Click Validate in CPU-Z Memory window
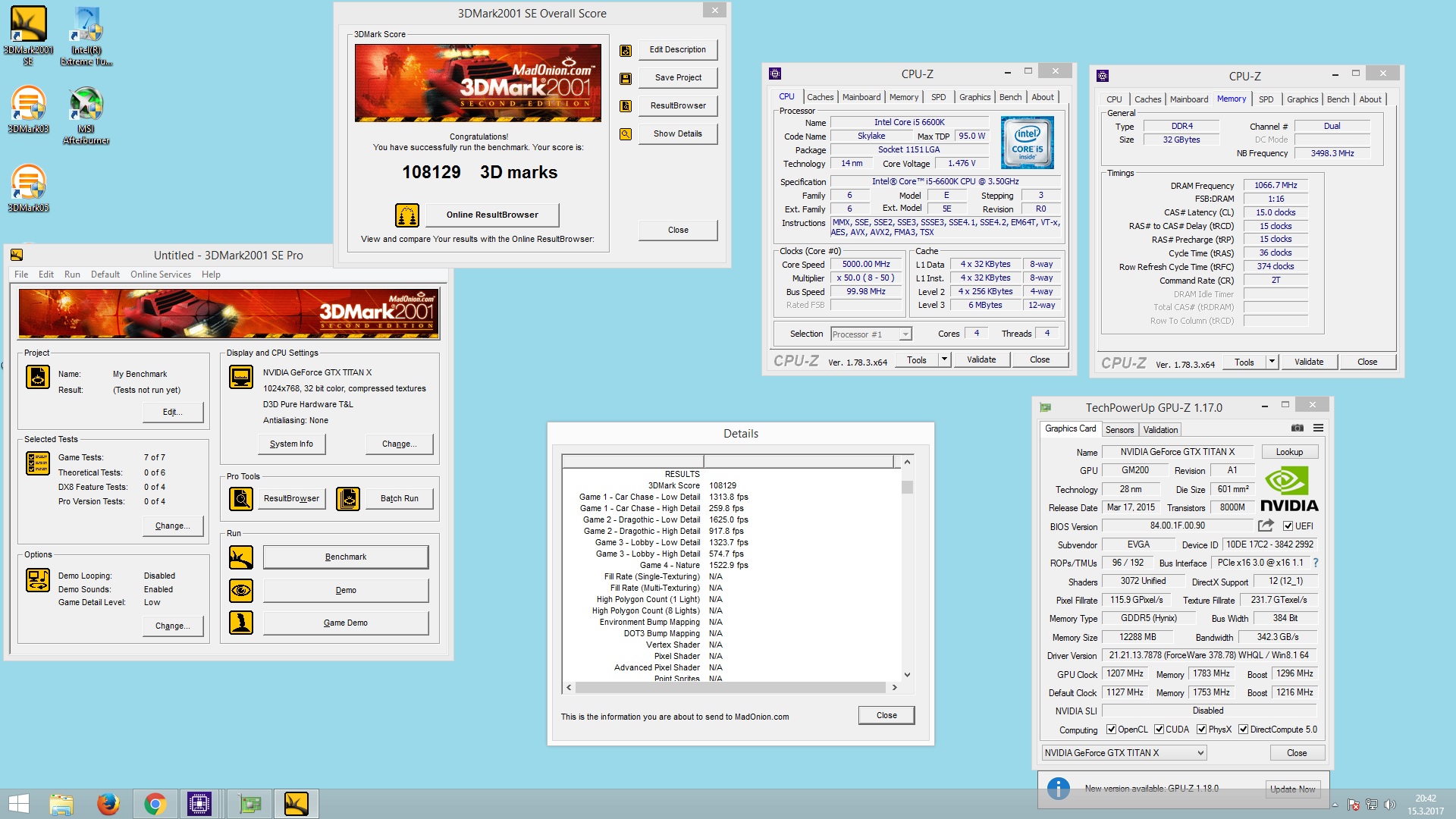Viewport: 1456px width, 819px height. 1309,362
